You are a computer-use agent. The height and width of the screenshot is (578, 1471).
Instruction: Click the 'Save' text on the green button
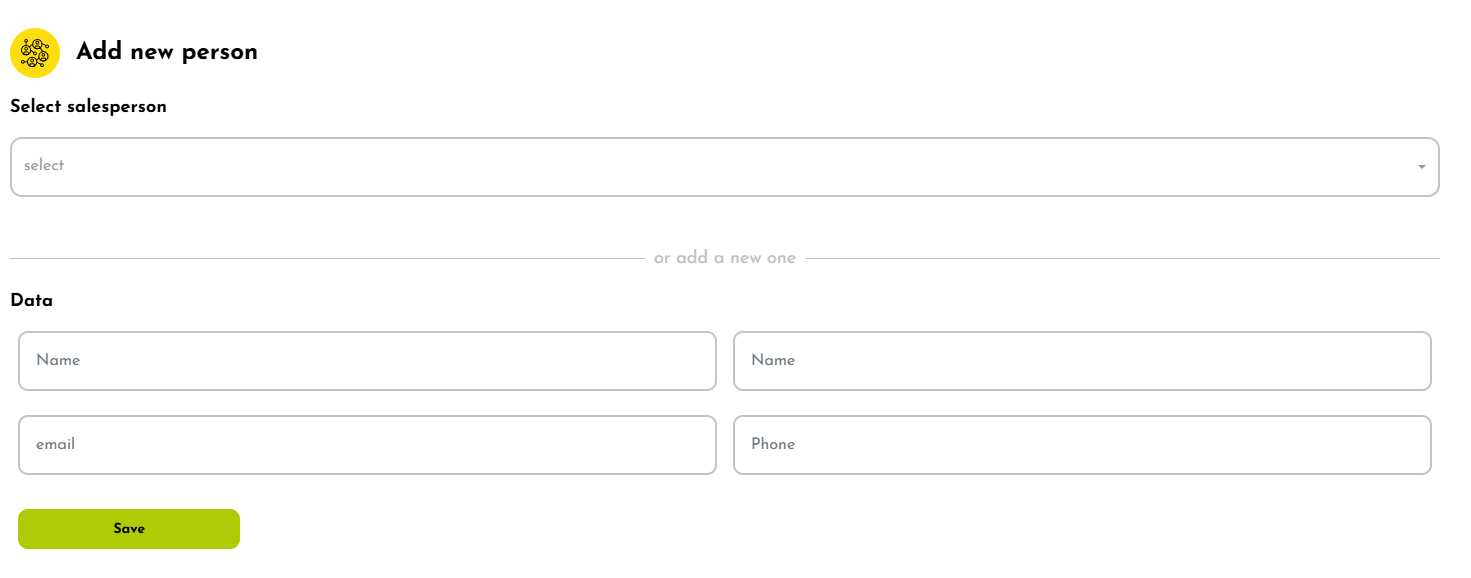click(x=129, y=529)
